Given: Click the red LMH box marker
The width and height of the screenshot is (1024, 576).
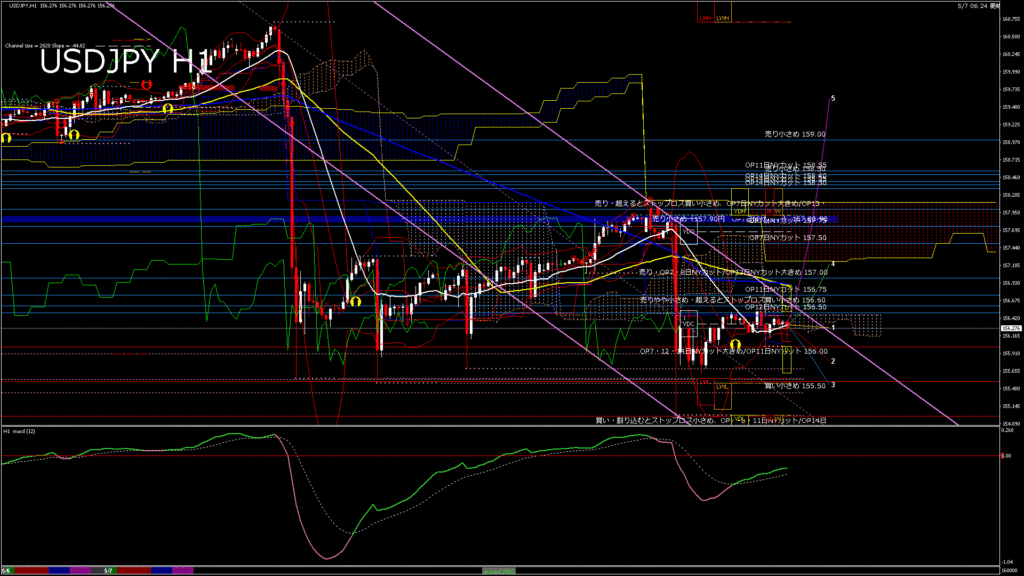Looking at the screenshot, I should point(705,18).
